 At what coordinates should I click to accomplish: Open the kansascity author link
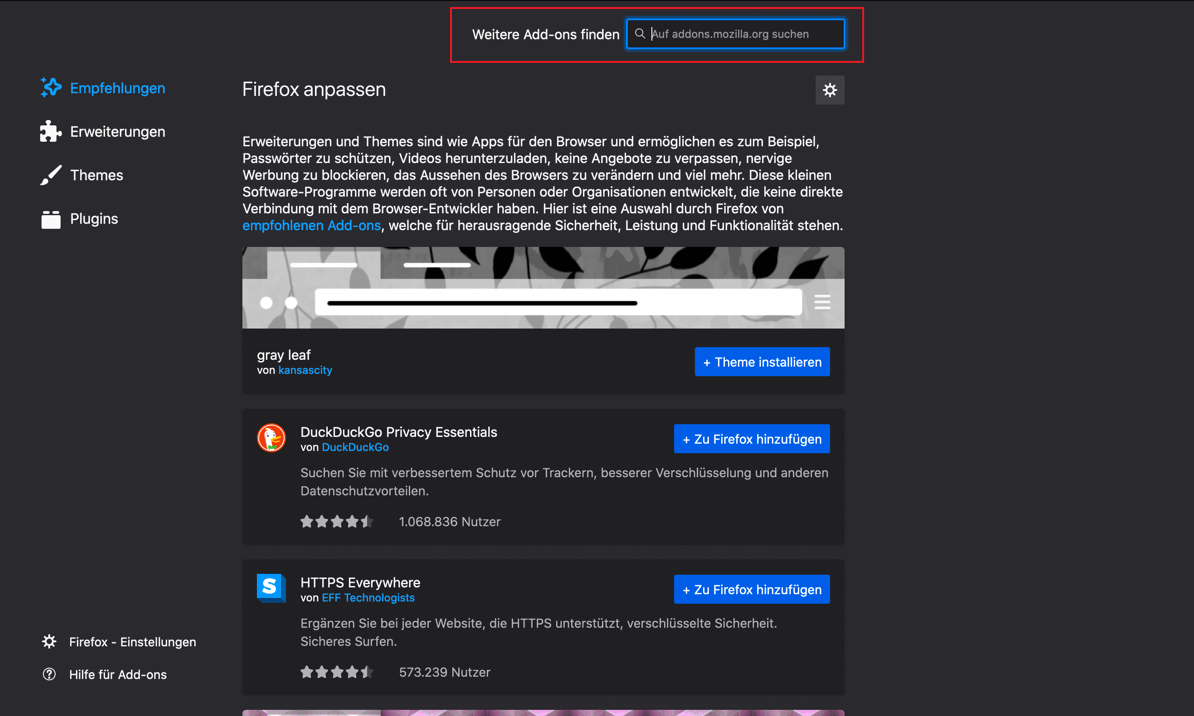[x=305, y=370]
